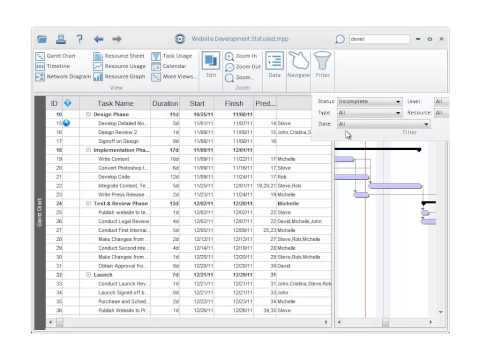Sort by ID column header
This screenshot has width=480, height=360.
click(54, 103)
